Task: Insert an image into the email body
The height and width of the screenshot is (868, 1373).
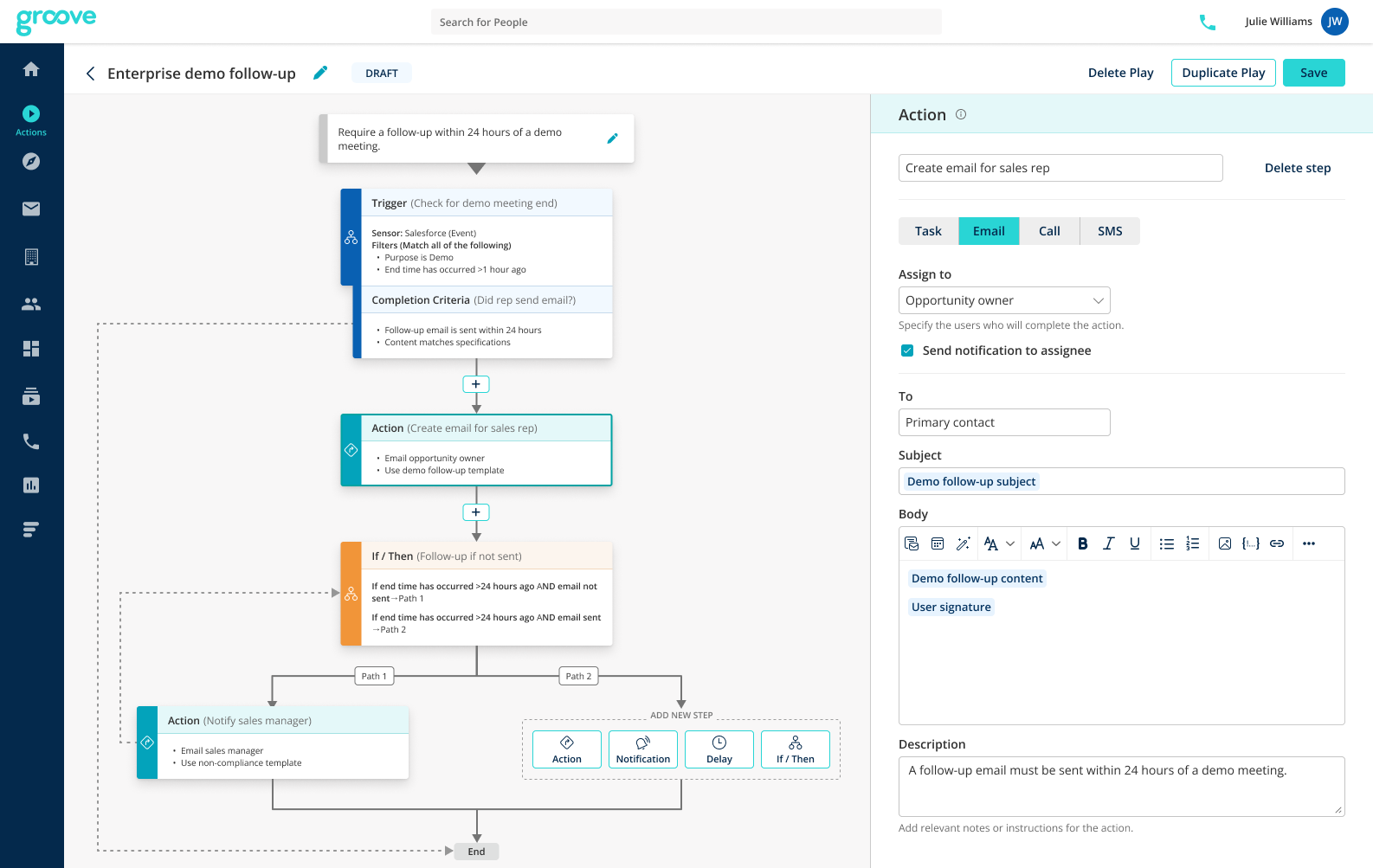Action: (x=1225, y=543)
